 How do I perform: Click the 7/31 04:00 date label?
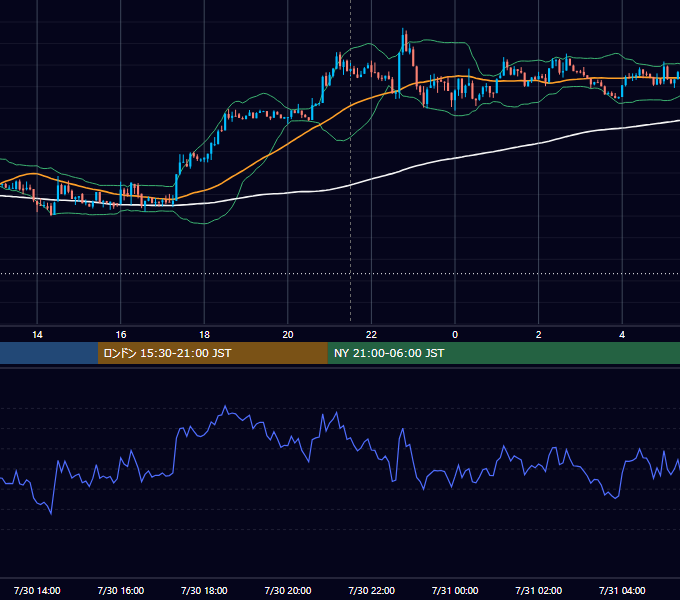622,590
